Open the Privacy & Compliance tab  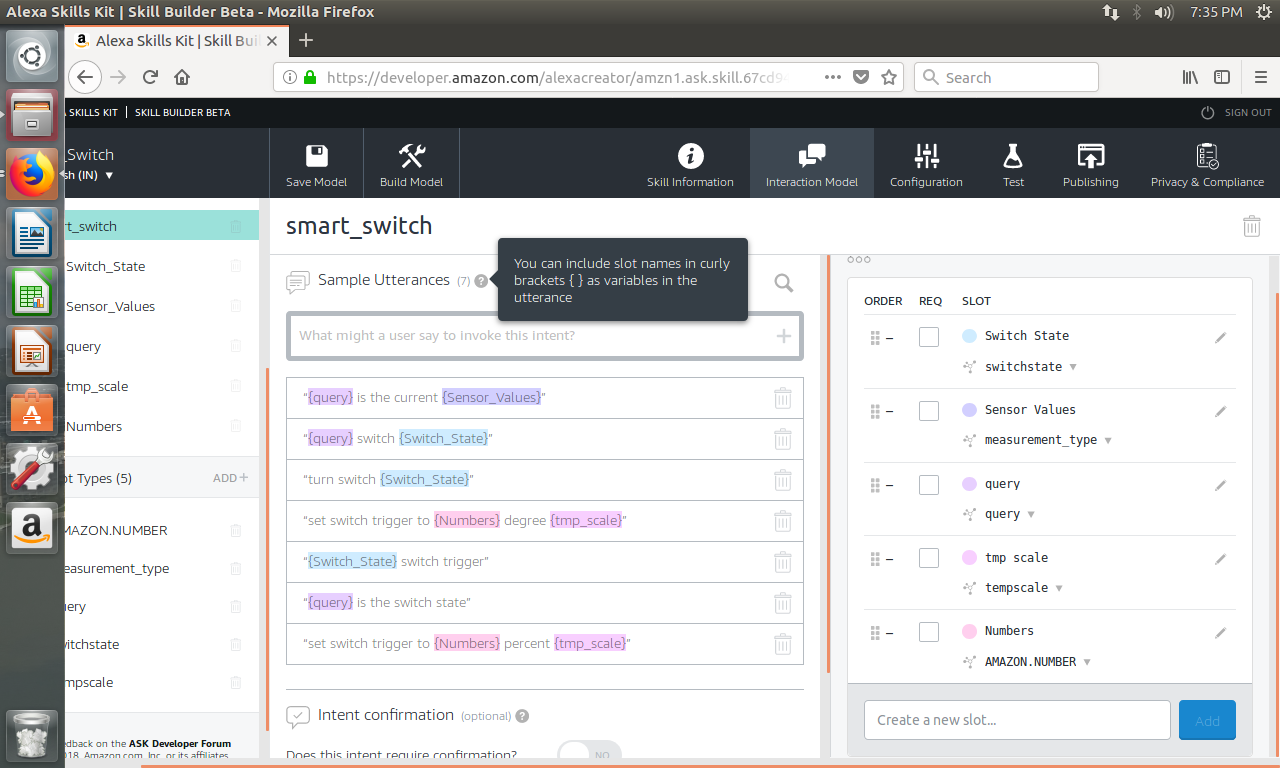click(x=1207, y=165)
